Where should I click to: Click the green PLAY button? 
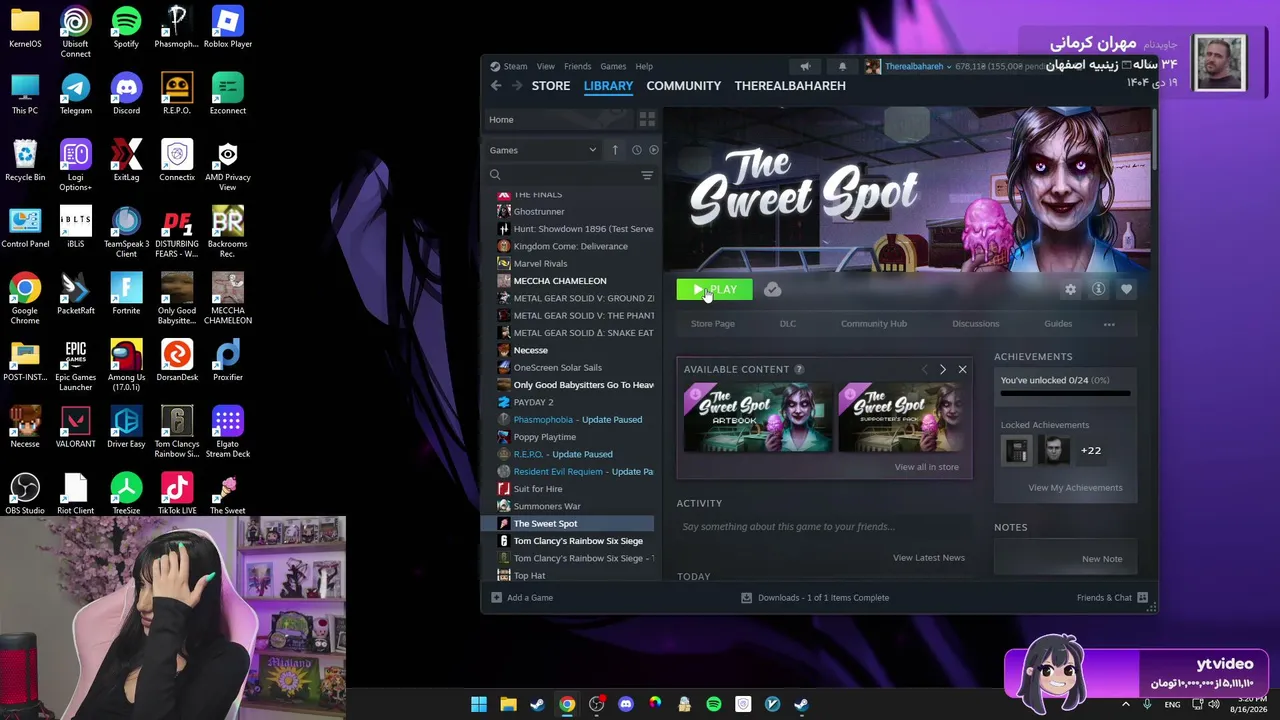714,290
